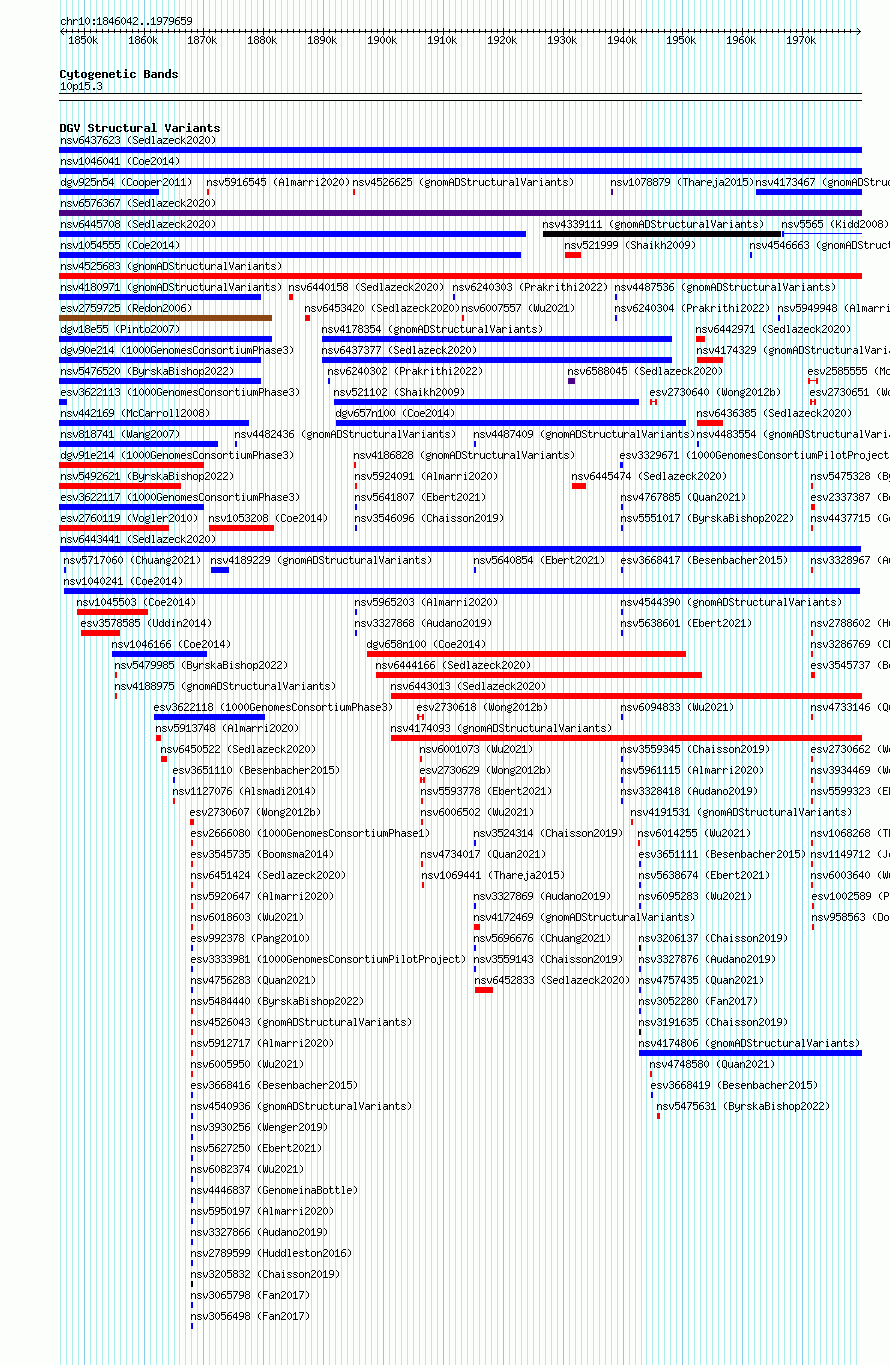This screenshot has width=890, height=1365.
Task: Open the nsv5492621 (ByrskaBishop2022) label
Action: 146,476
